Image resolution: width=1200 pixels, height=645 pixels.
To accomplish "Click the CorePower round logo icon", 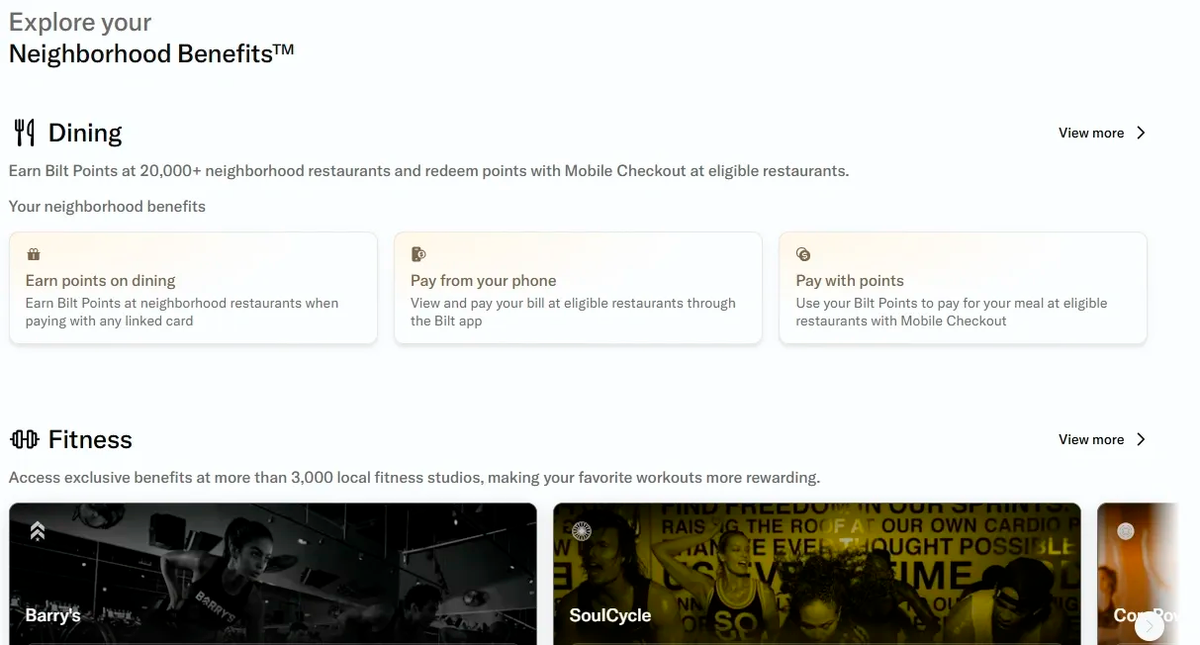I will click(x=1125, y=531).
